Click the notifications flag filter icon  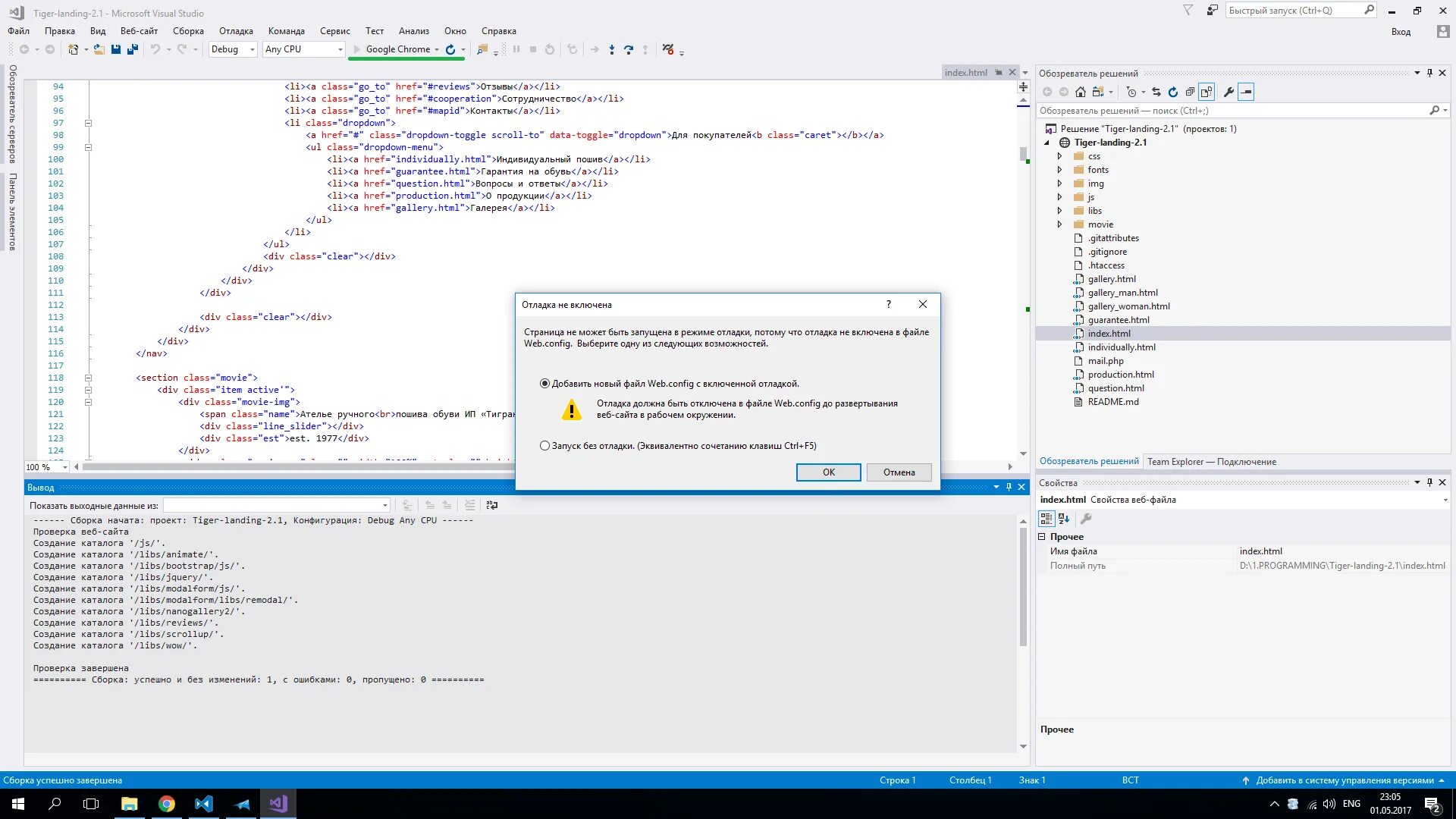[1188, 10]
